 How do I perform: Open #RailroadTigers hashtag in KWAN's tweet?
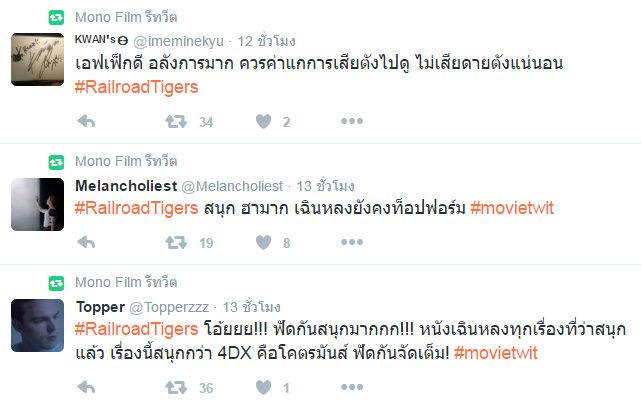pos(136,87)
